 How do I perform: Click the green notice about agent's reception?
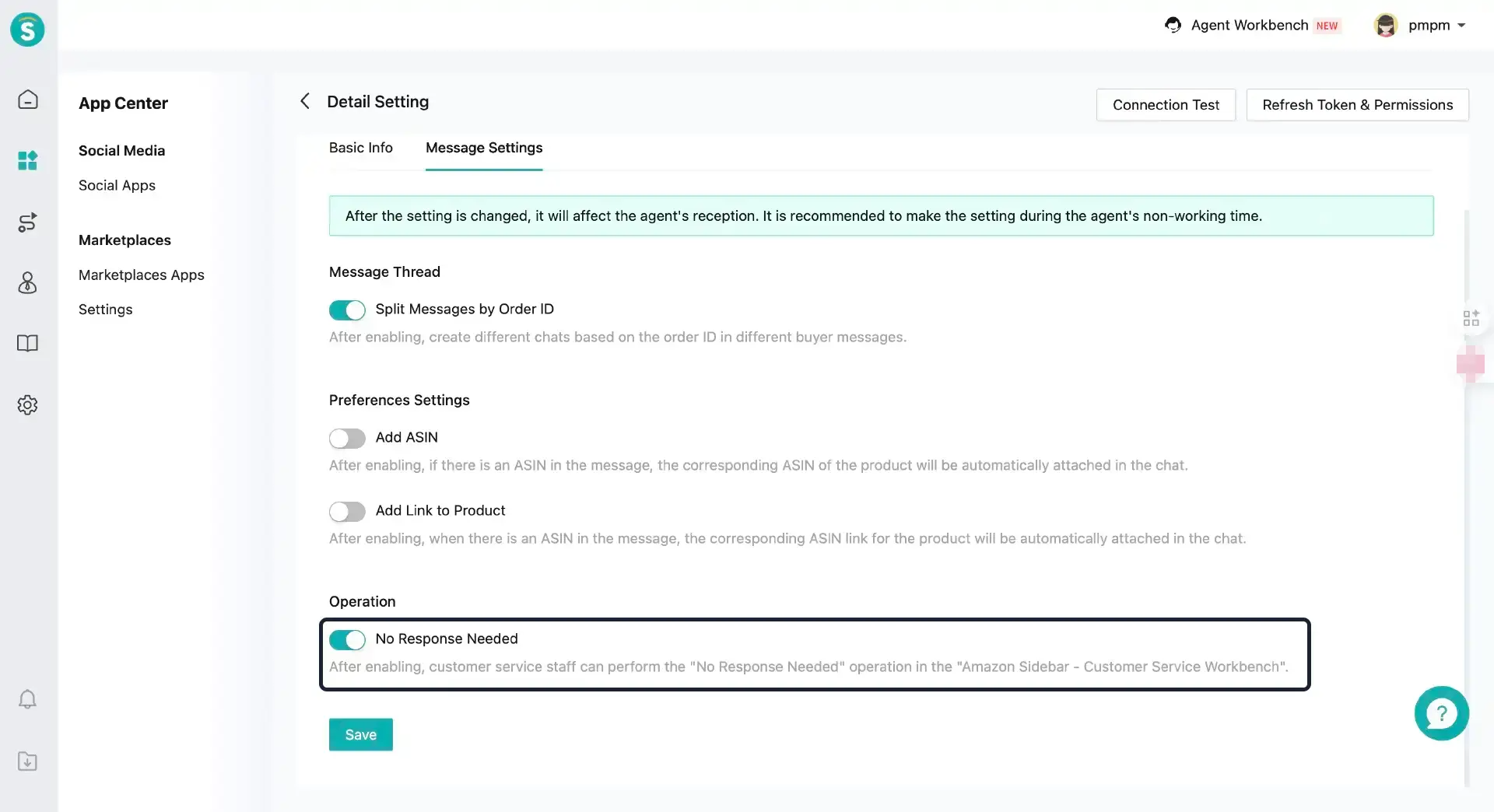[881, 215]
